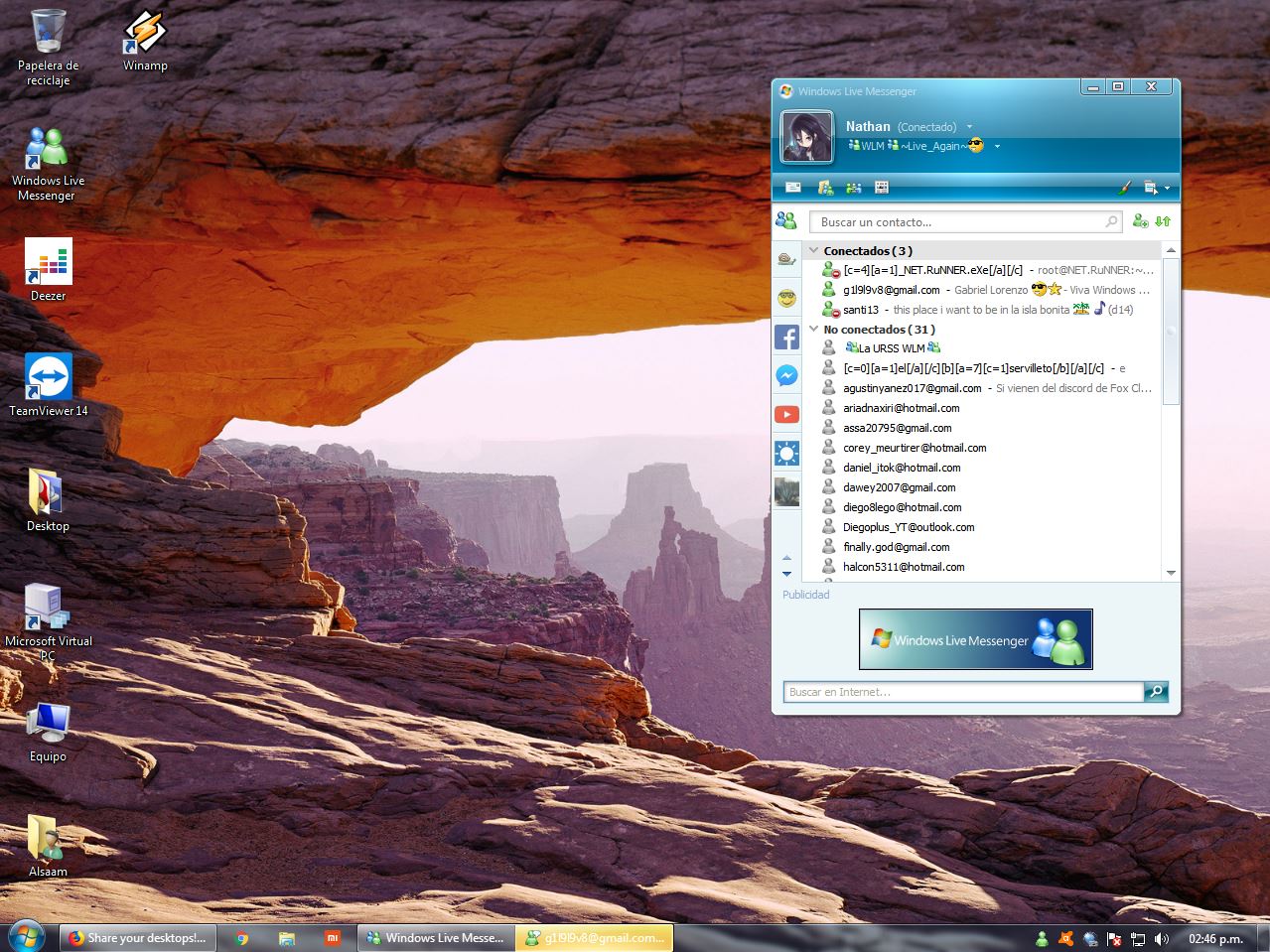Click the Avast tray icon

(x=1065, y=938)
